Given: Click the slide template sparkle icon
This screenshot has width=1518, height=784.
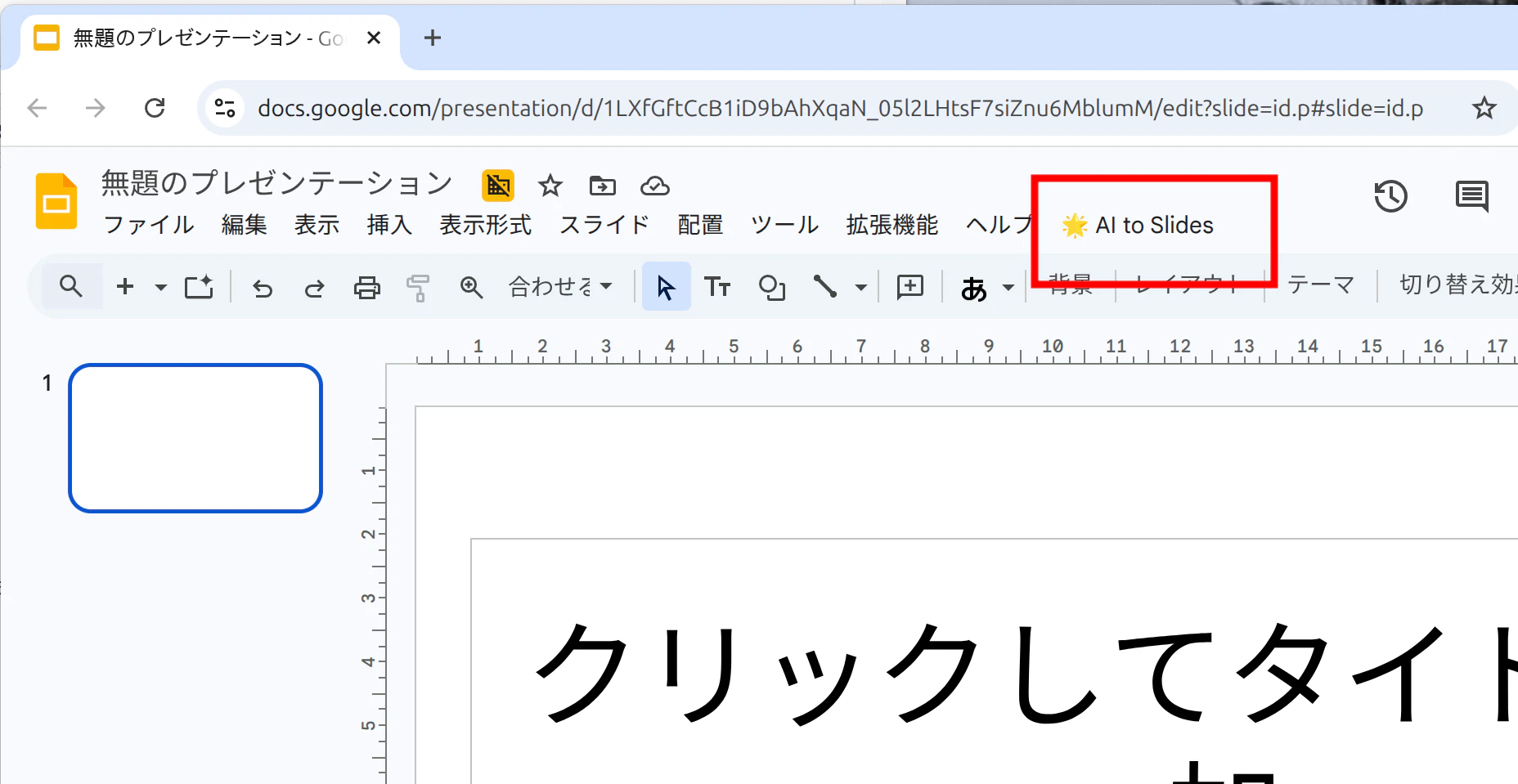Looking at the screenshot, I should [199, 286].
